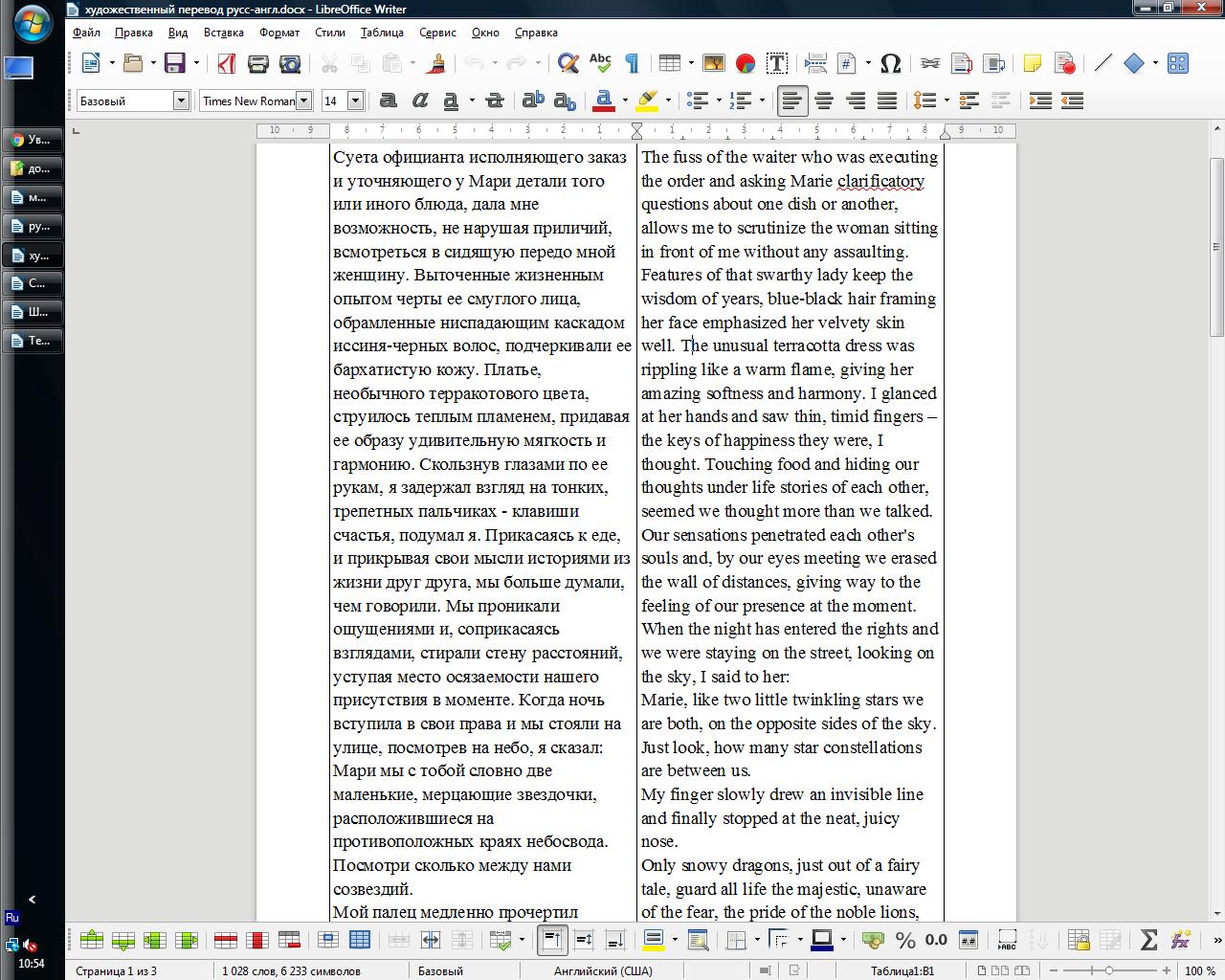Image resolution: width=1225 pixels, height=980 pixels.
Task: Toggle strikethrough formatting
Action: coord(494,100)
